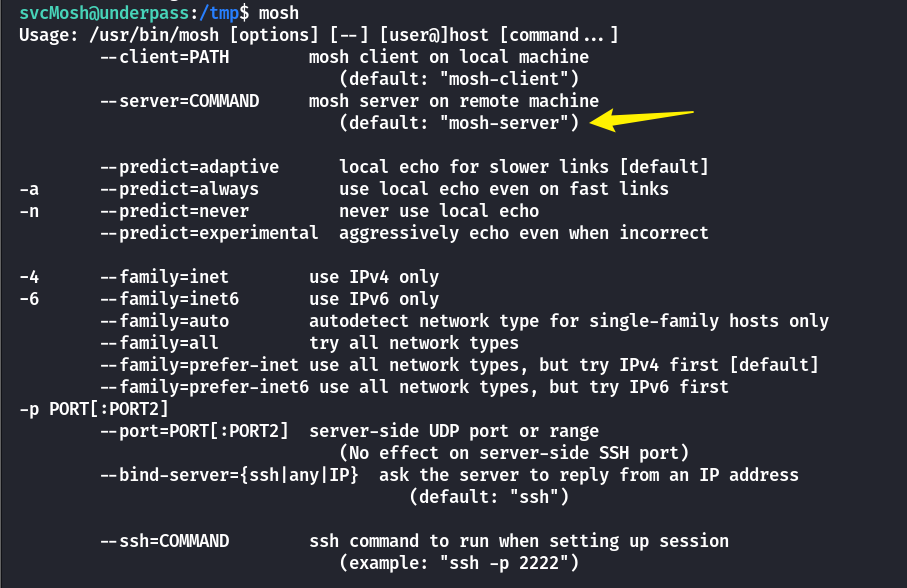Click the svcMosh@underpass prompt text
This screenshot has height=588, width=907.
click(x=104, y=13)
